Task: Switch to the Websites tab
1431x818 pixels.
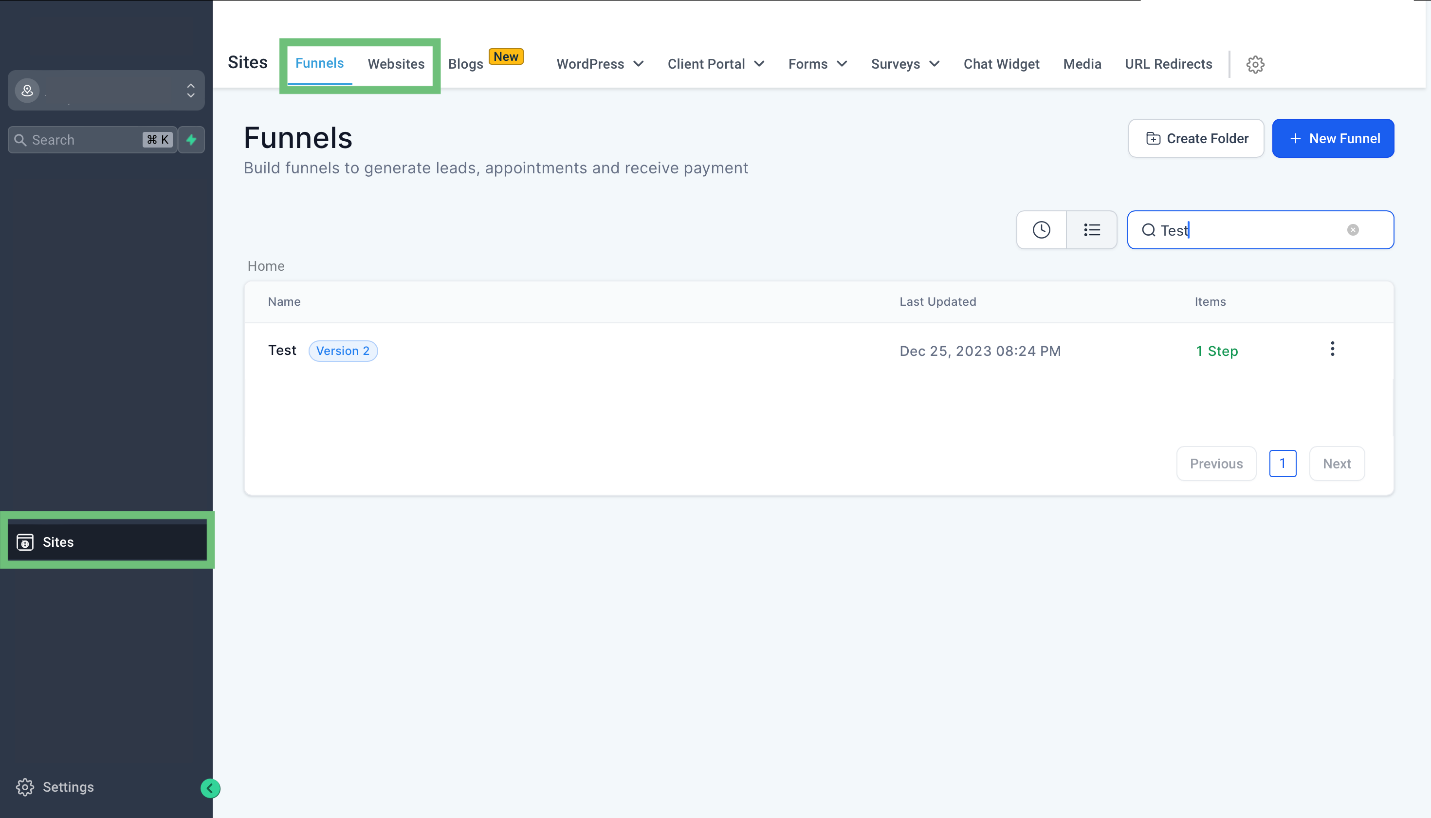Action: point(396,64)
